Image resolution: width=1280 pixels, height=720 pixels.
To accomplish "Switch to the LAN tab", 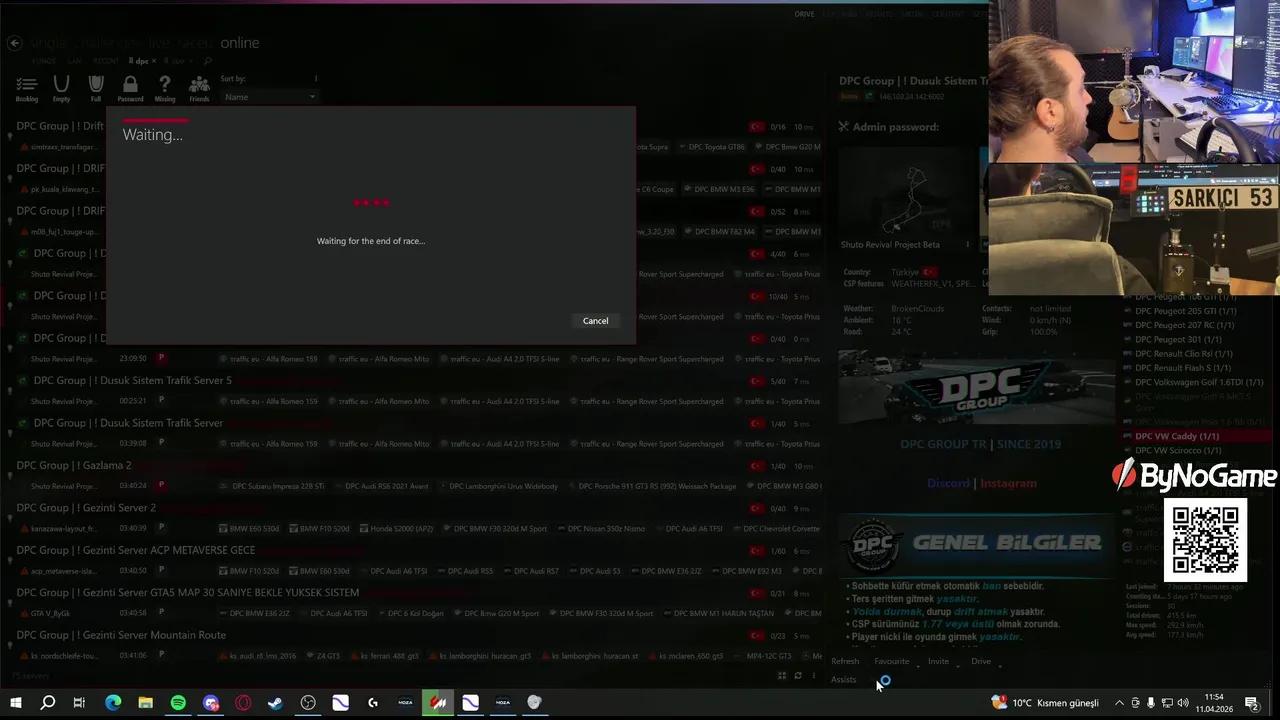I will 73,61.
